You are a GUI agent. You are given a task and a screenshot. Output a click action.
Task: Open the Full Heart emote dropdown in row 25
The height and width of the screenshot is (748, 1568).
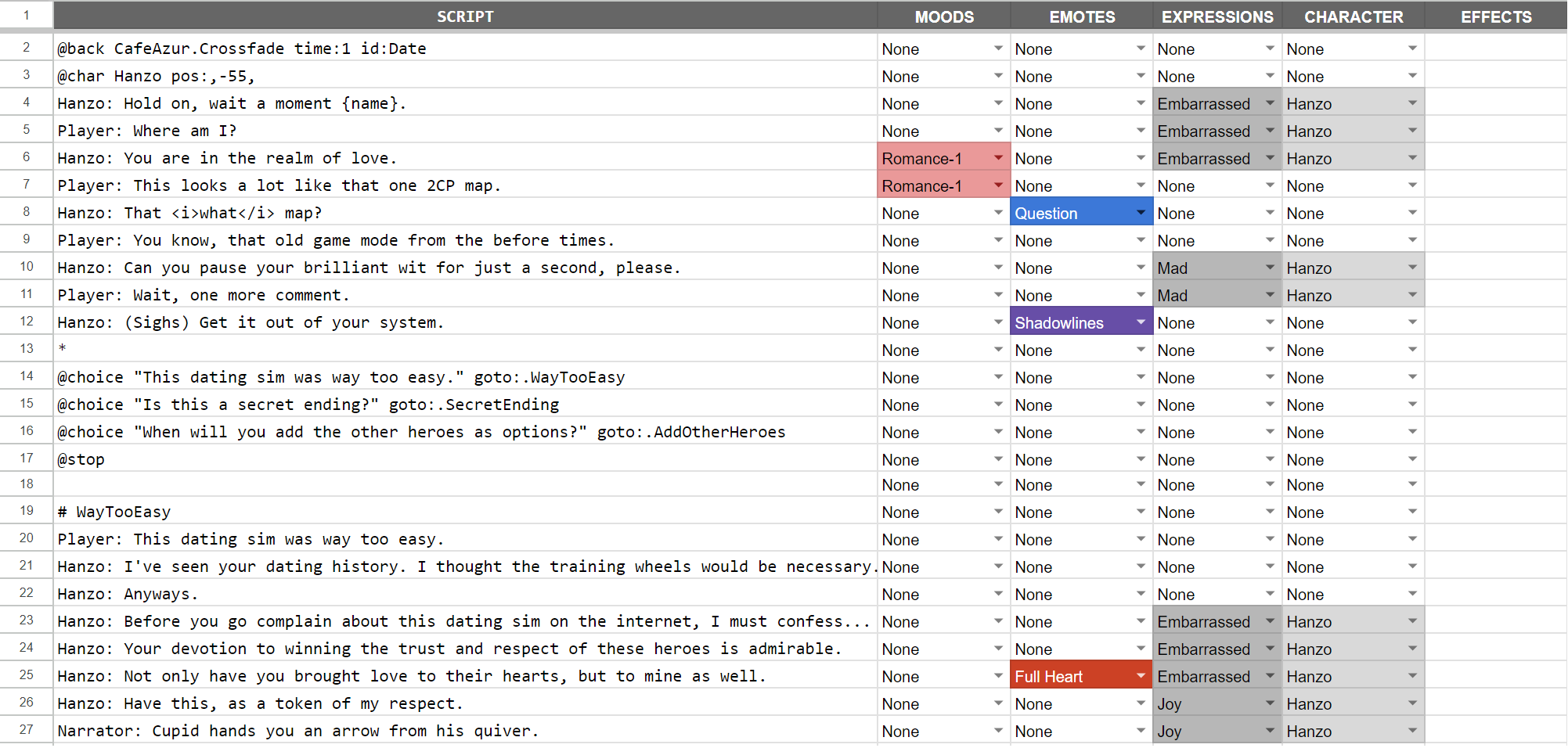tap(1141, 676)
